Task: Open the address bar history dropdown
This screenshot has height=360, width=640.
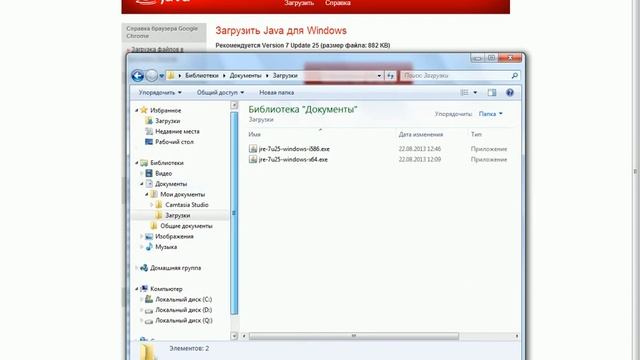Action: 379,76
